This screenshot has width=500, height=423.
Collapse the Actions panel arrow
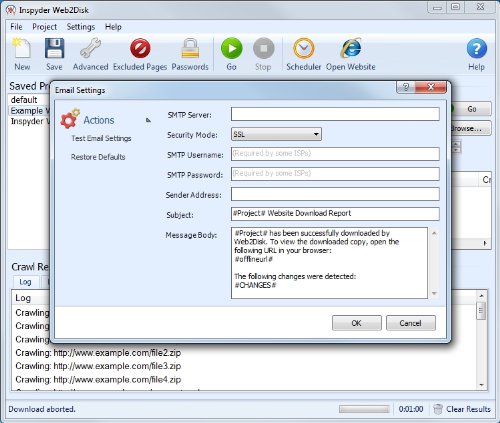pyautogui.click(x=148, y=120)
